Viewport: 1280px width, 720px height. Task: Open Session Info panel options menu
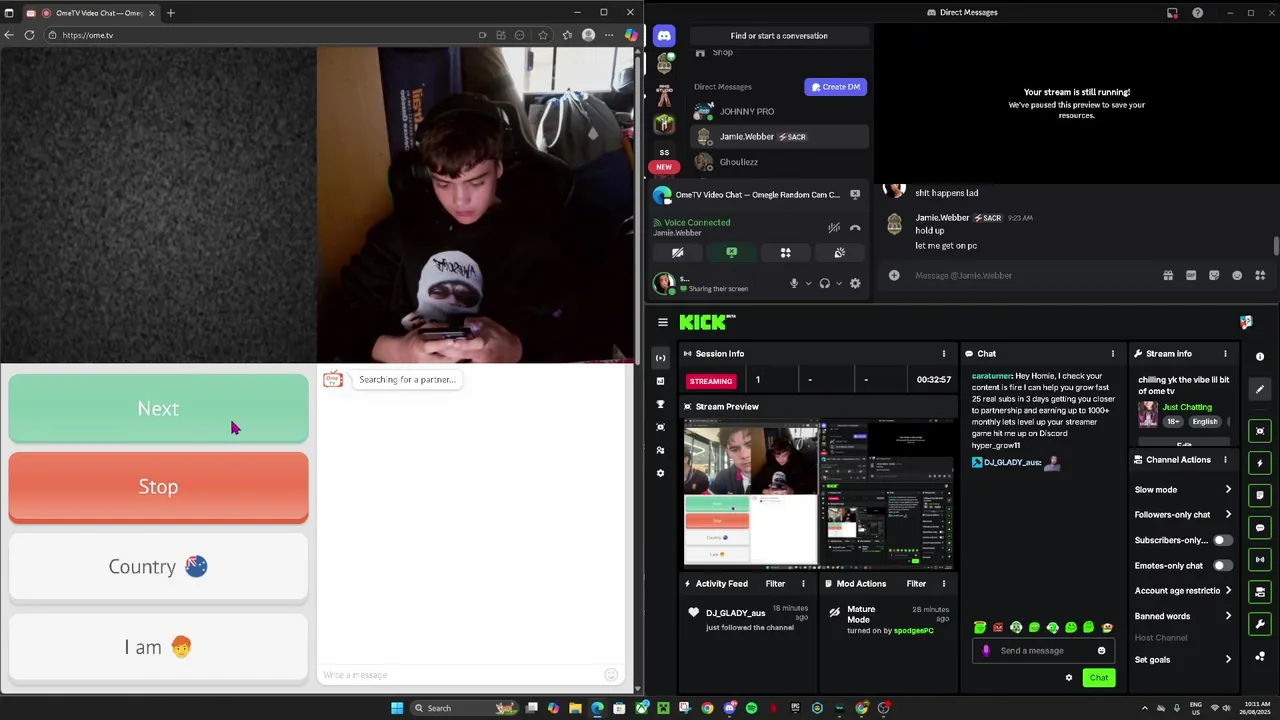[x=943, y=354]
